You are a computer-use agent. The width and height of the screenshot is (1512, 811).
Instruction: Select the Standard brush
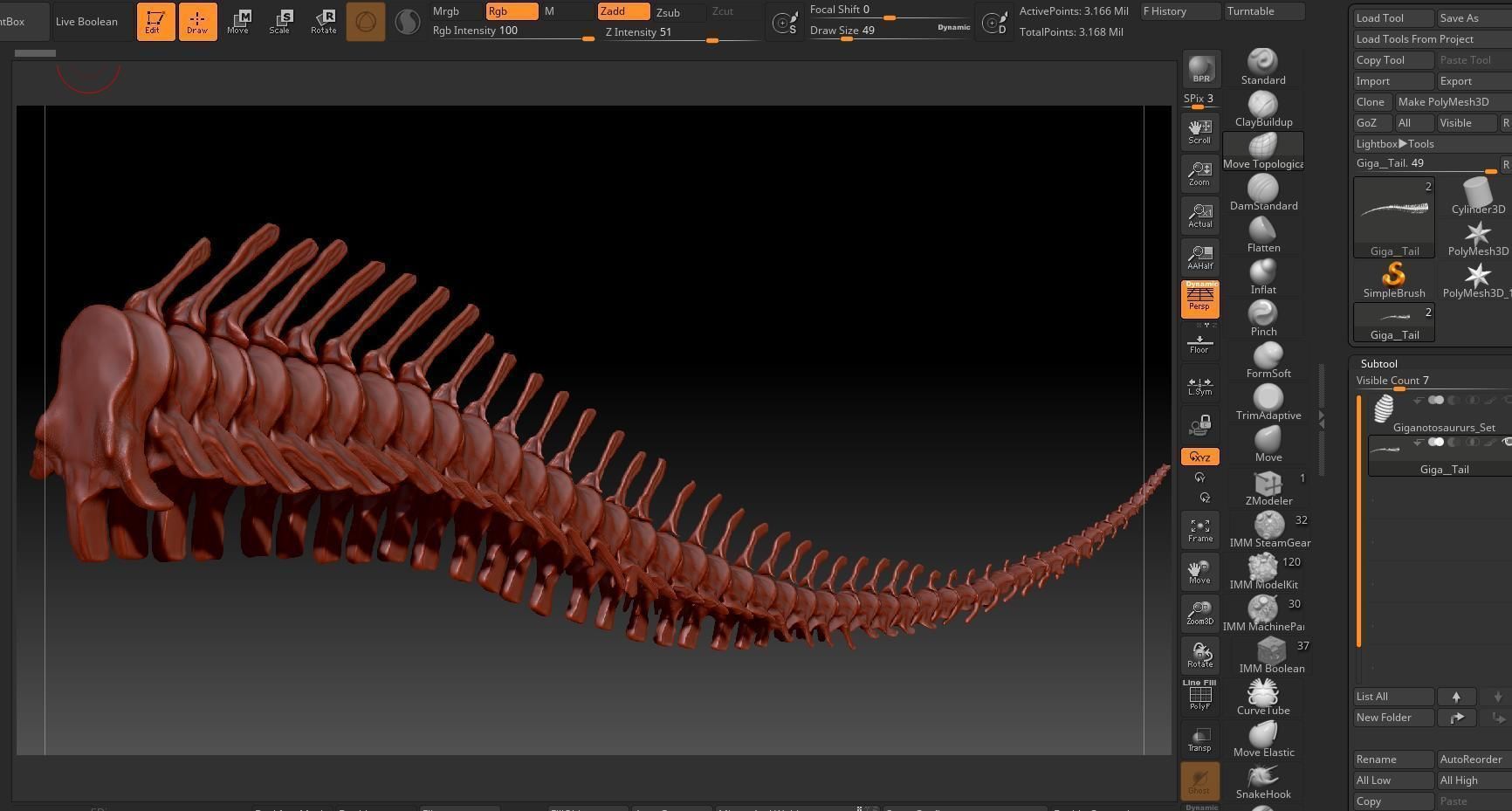1263,67
